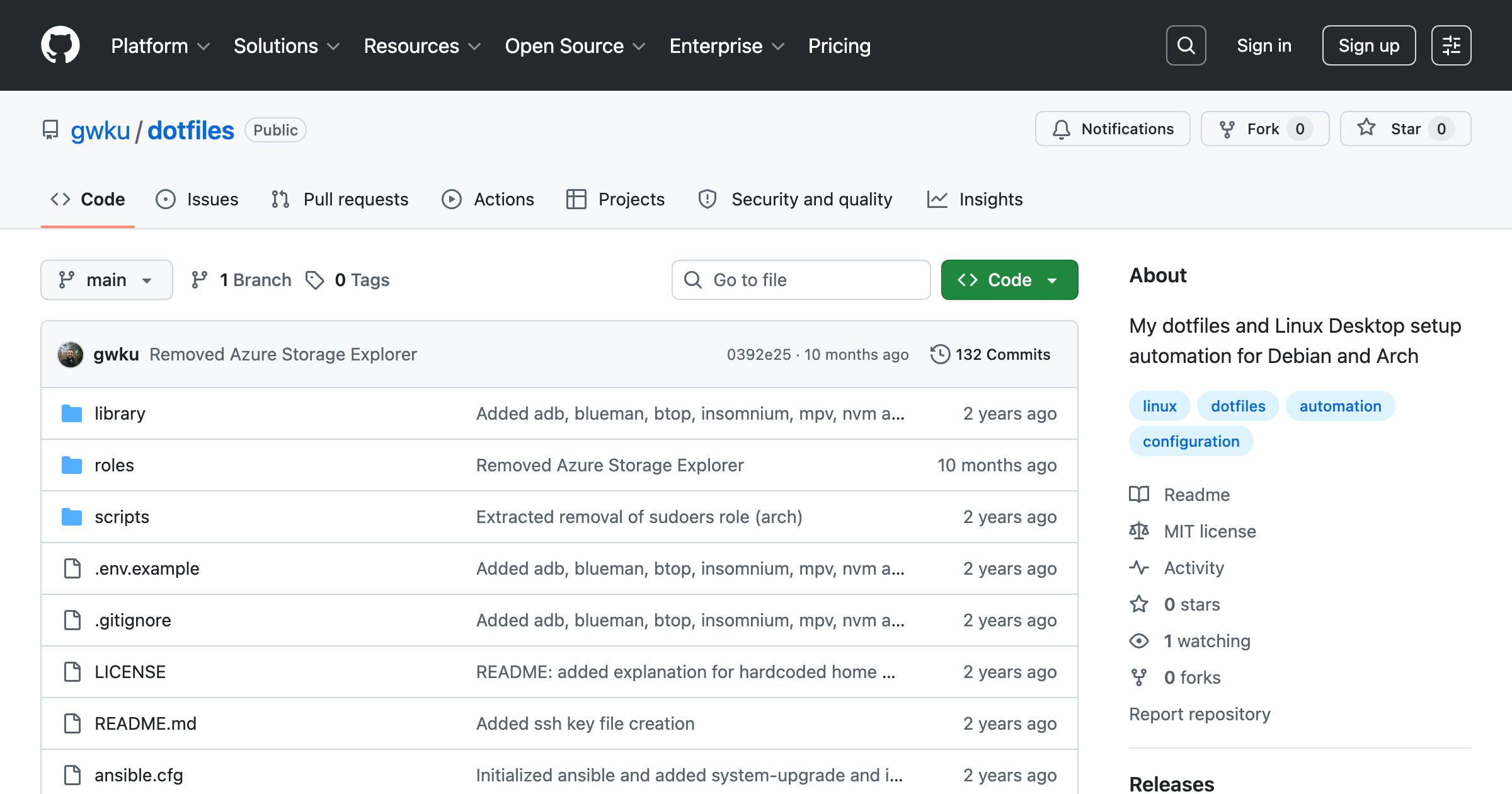The image size is (1512, 794).
Task: Switch to the Pull requests tab
Action: click(x=340, y=199)
